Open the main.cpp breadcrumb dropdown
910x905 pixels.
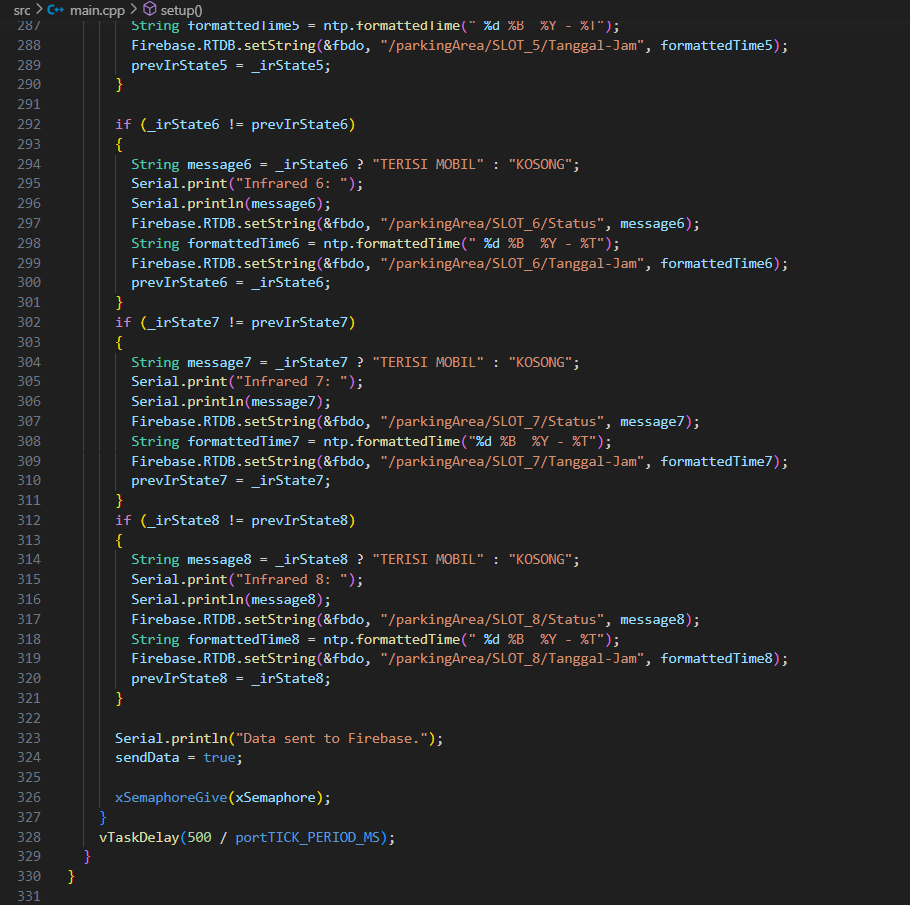95,8
